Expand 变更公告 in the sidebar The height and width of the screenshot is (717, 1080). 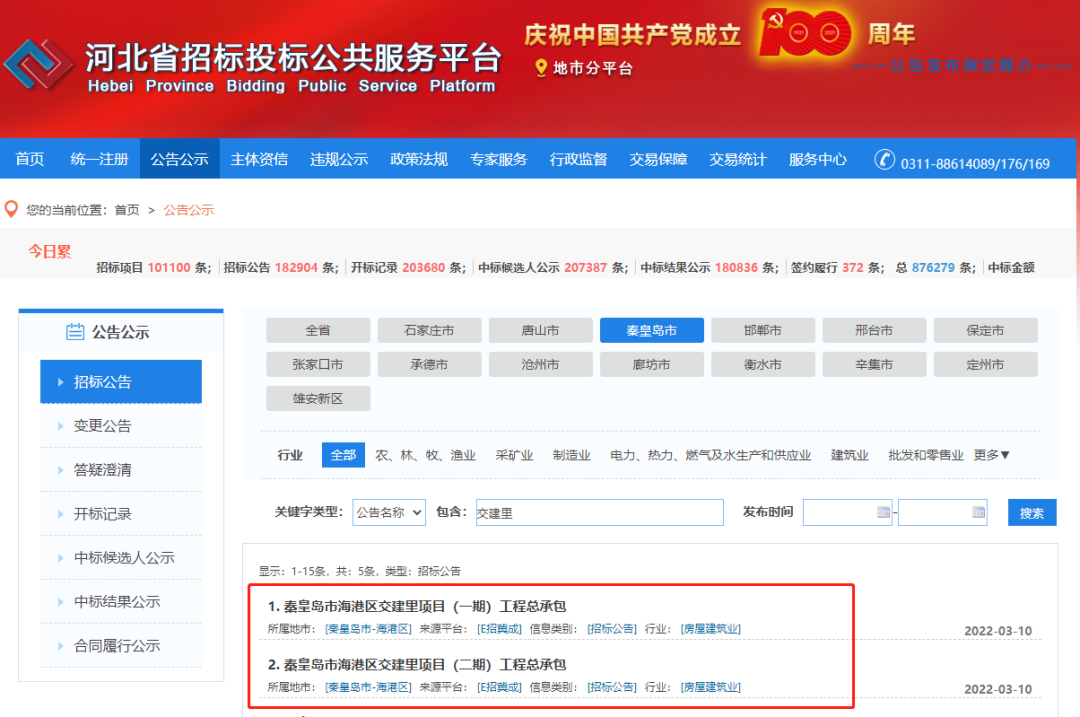102,426
